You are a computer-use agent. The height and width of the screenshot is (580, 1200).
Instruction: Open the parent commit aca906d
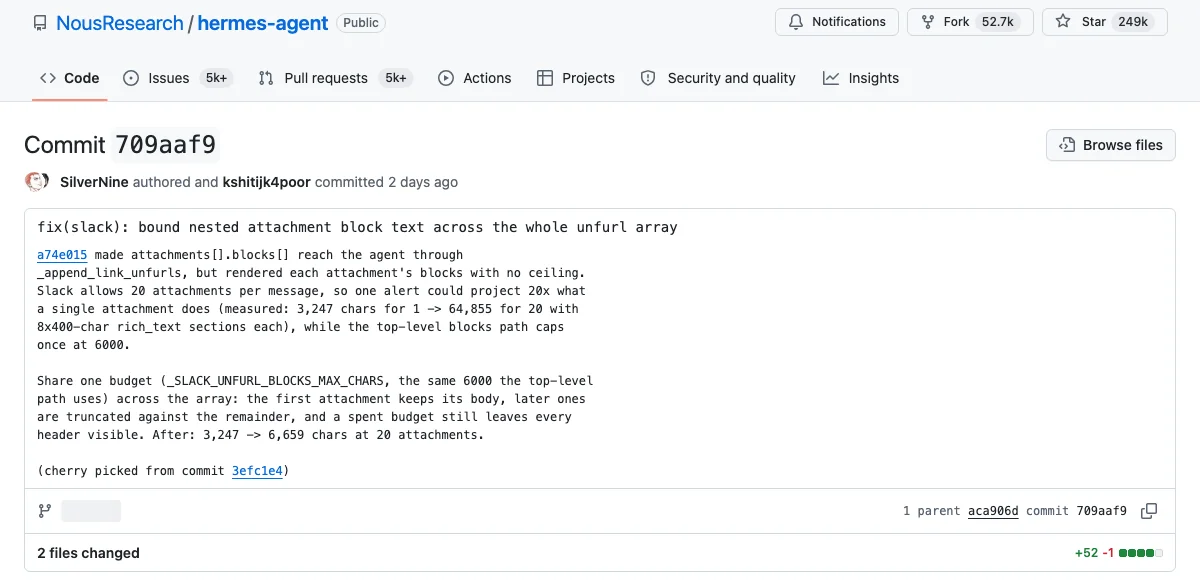point(993,511)
